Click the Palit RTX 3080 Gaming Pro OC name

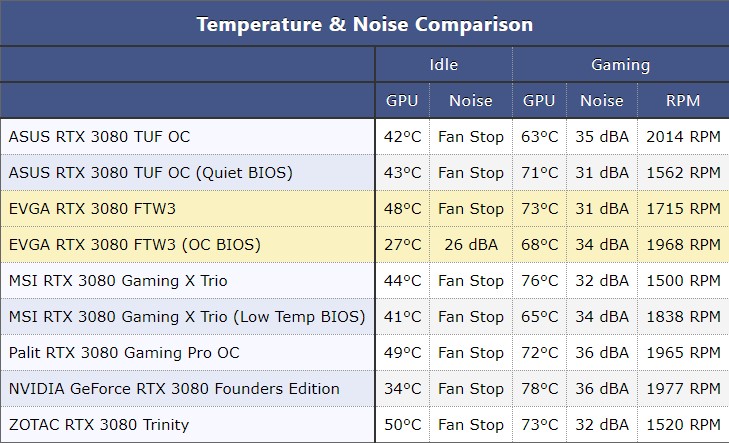click(124, 353)
